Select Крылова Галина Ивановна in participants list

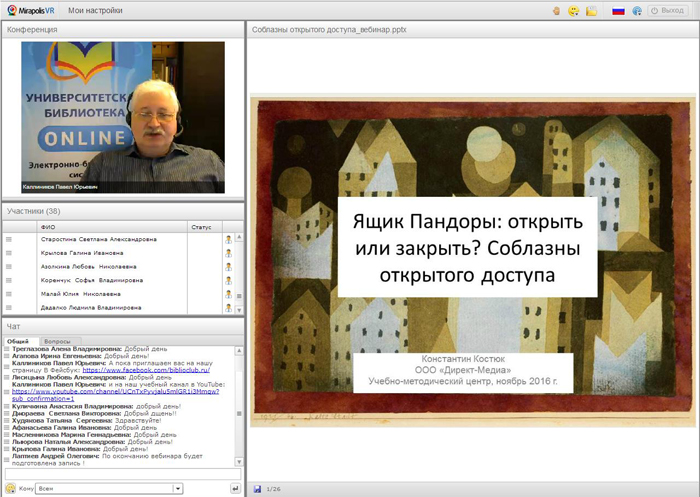tap(82, 253)
